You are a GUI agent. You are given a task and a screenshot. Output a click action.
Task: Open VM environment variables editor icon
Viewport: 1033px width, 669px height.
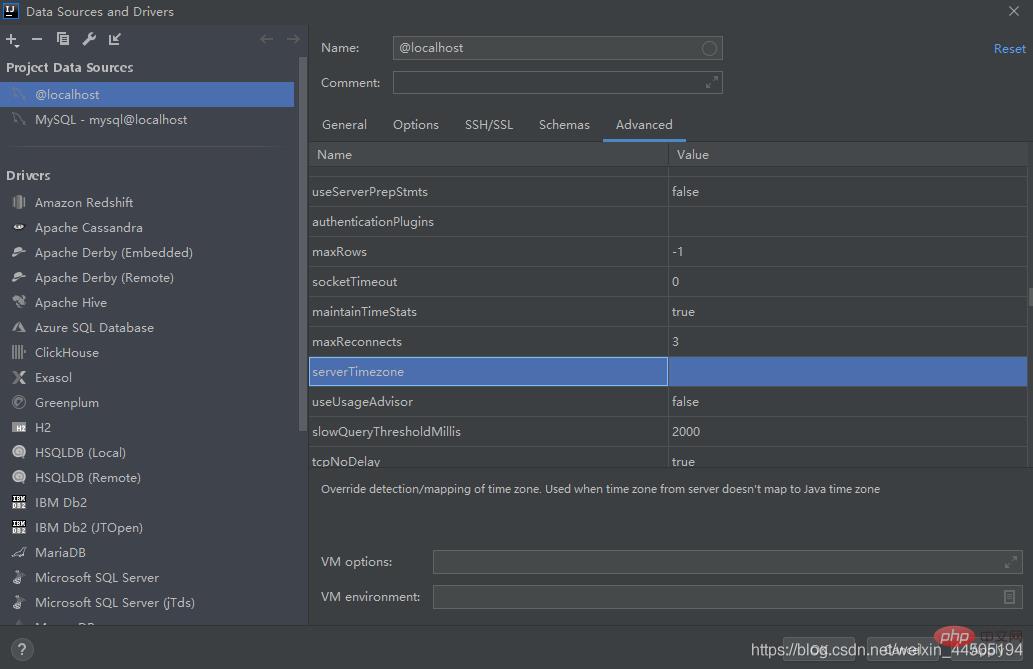pos(1010,597)
